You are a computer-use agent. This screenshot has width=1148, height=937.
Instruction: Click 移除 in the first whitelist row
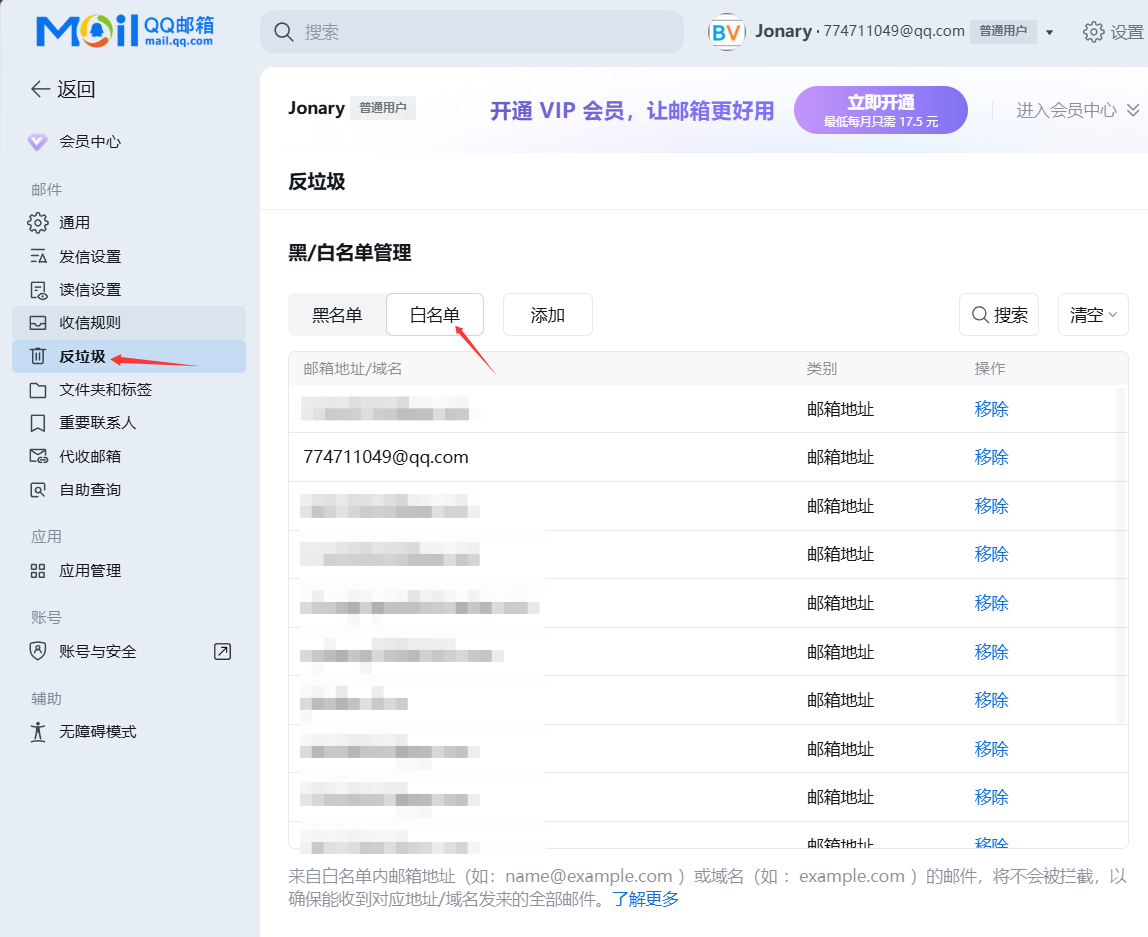[x=991, y=409]
